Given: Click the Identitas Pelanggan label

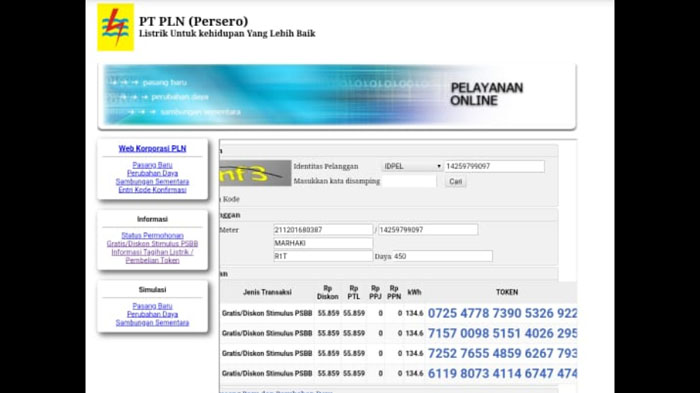Looking at the screenshot, I should click(326, 166).
